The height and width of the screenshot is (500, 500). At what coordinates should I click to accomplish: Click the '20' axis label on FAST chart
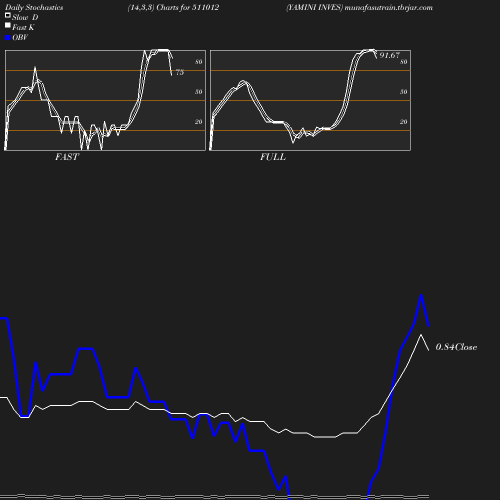[x=199, y=122]
